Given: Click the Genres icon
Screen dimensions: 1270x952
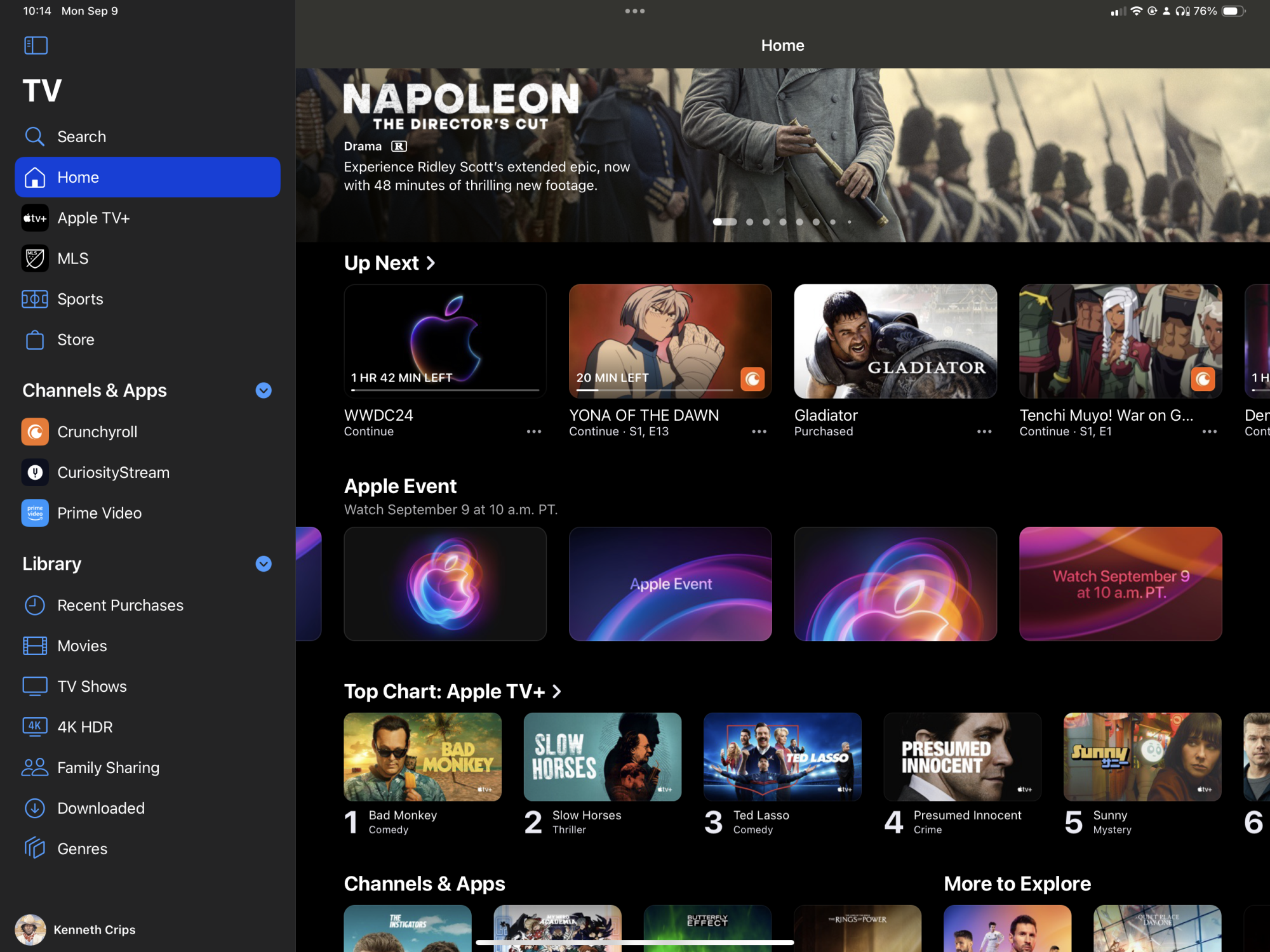Looking at the screenshot, I should (34, 849).
